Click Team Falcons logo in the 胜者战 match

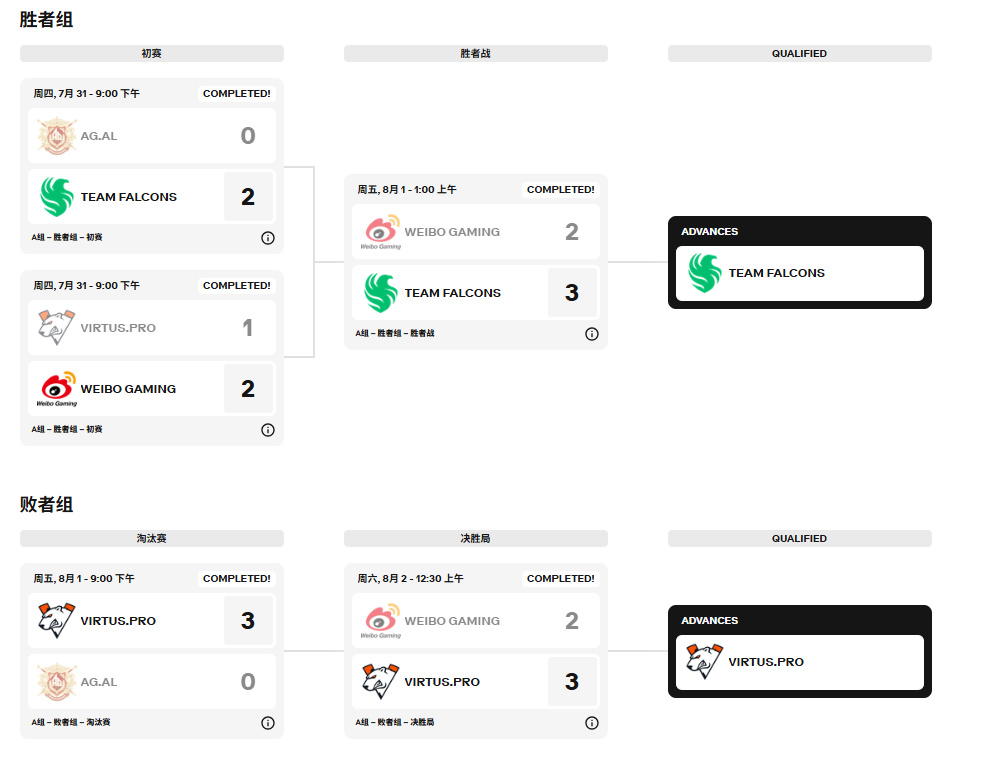380,293
